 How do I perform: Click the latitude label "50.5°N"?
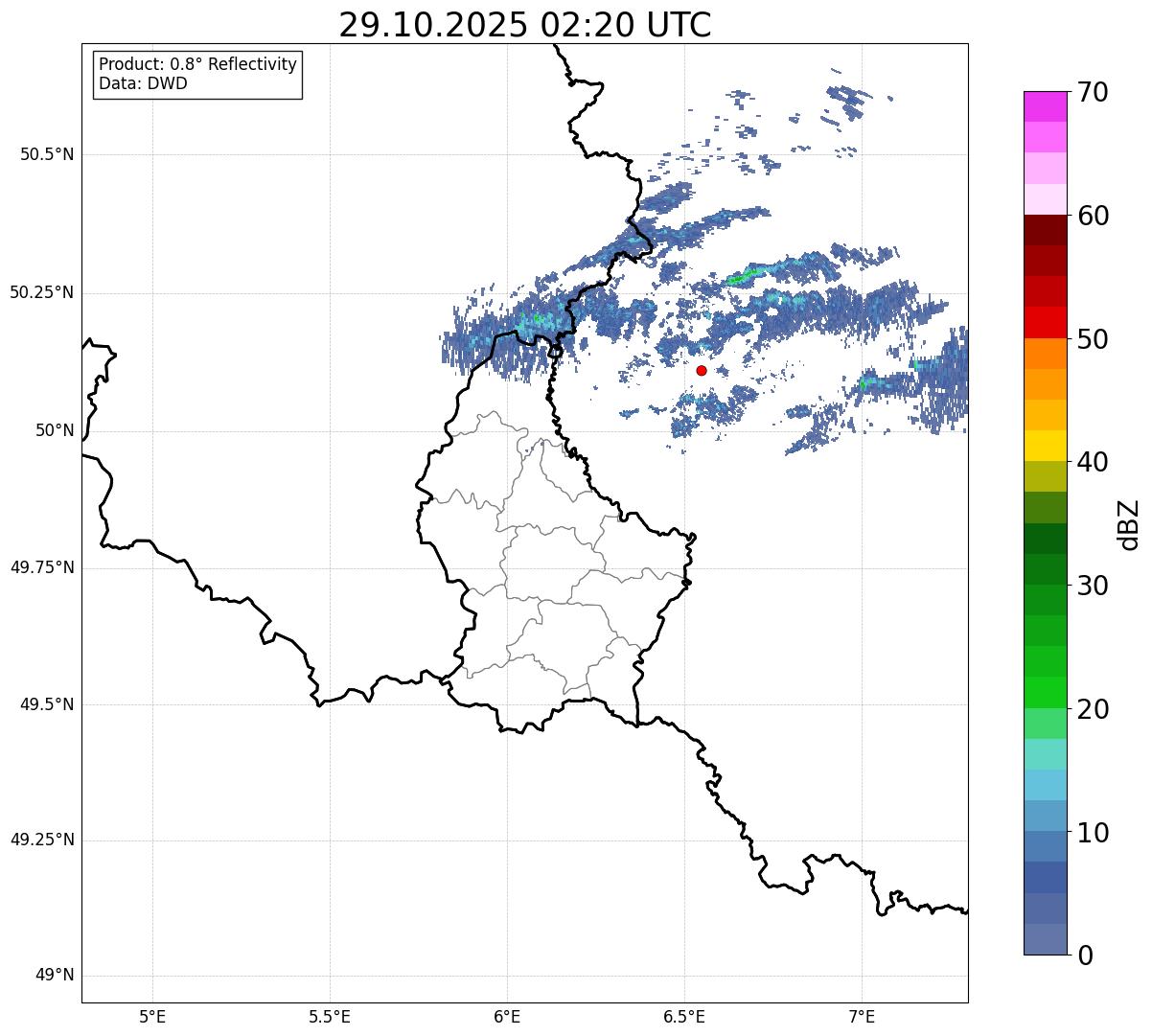point(46,154)
